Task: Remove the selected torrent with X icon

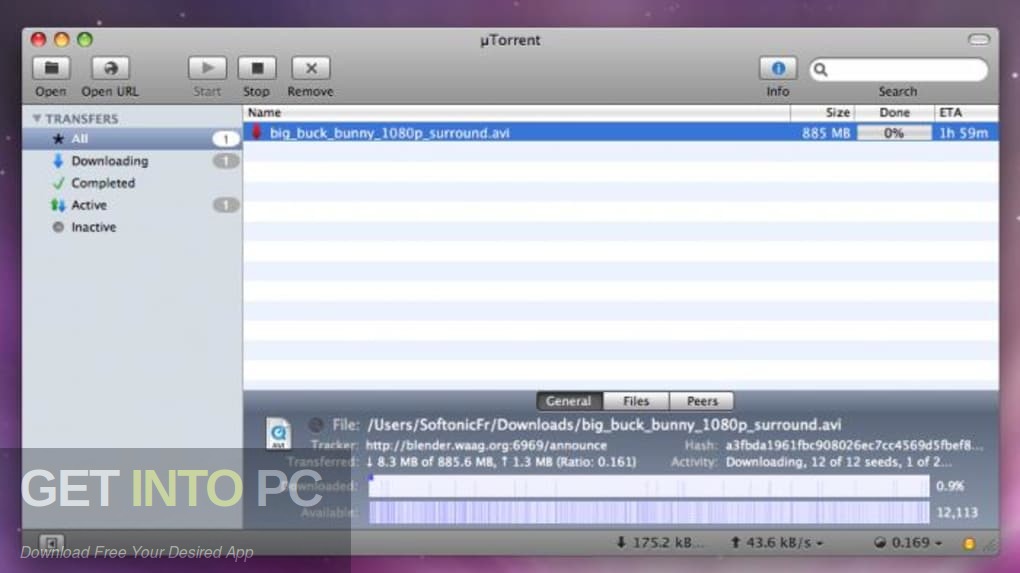Action: 310,68
